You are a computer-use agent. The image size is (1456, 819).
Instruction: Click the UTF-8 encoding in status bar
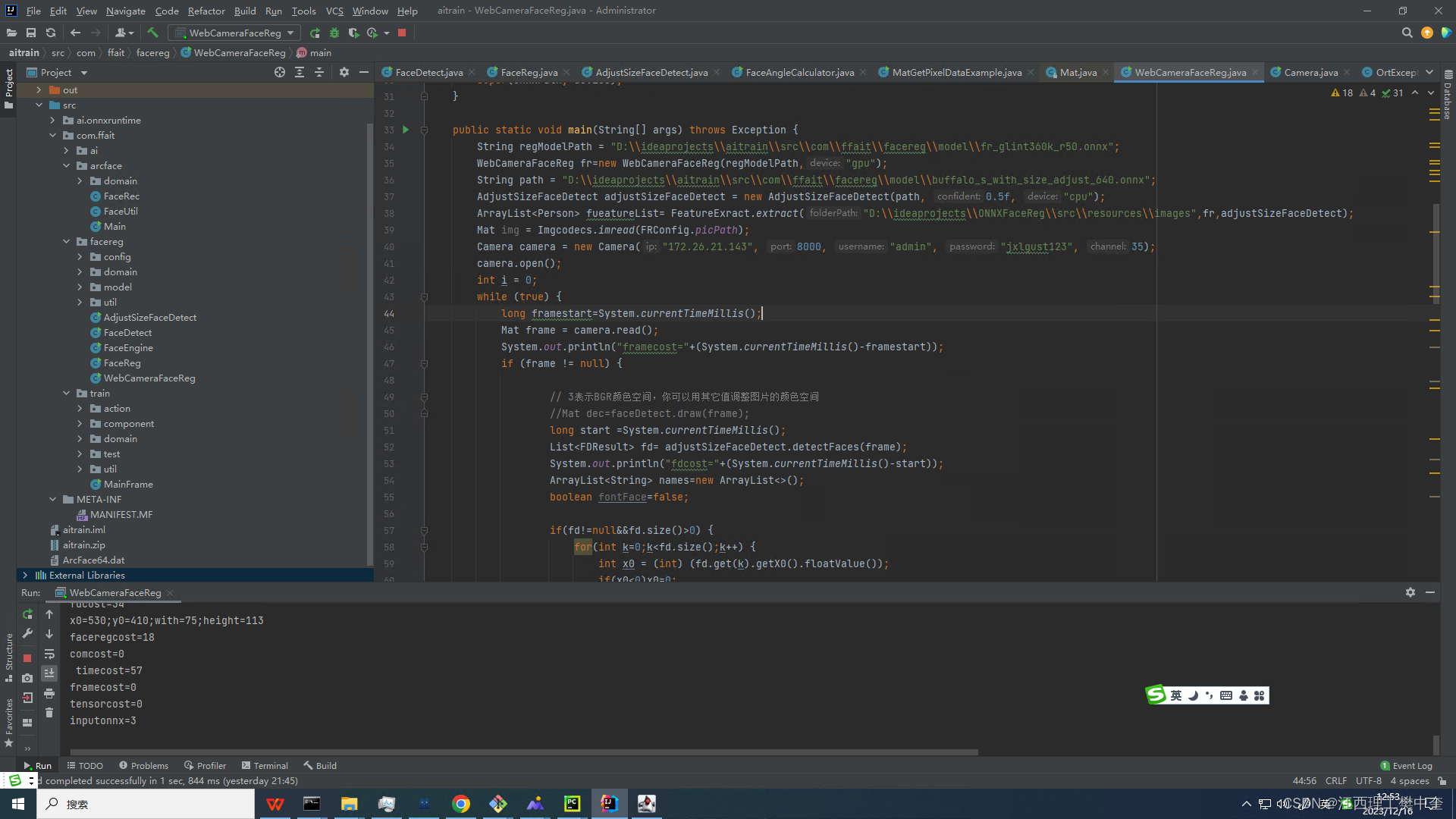coord(1369,781)
